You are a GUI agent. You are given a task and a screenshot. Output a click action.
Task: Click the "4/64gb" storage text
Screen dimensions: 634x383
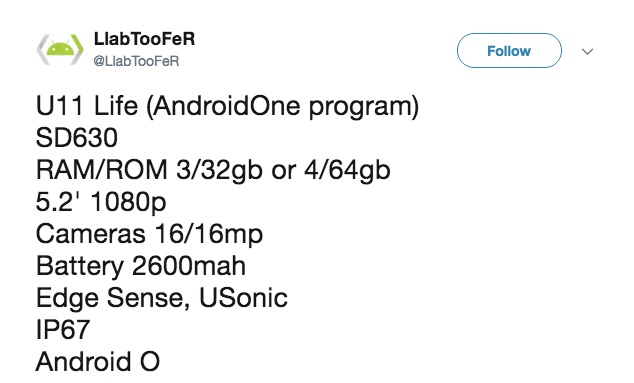point(347,171)
